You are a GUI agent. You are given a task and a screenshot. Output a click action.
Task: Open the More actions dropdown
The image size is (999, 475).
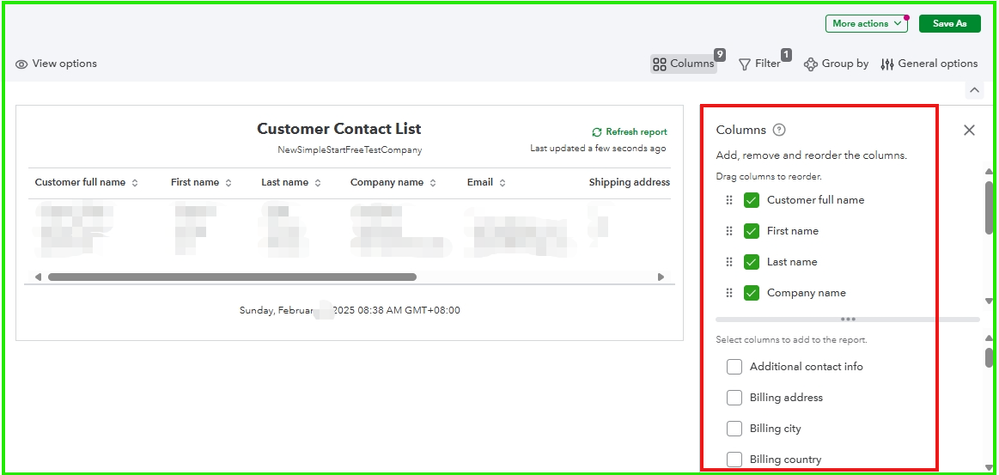866,24
